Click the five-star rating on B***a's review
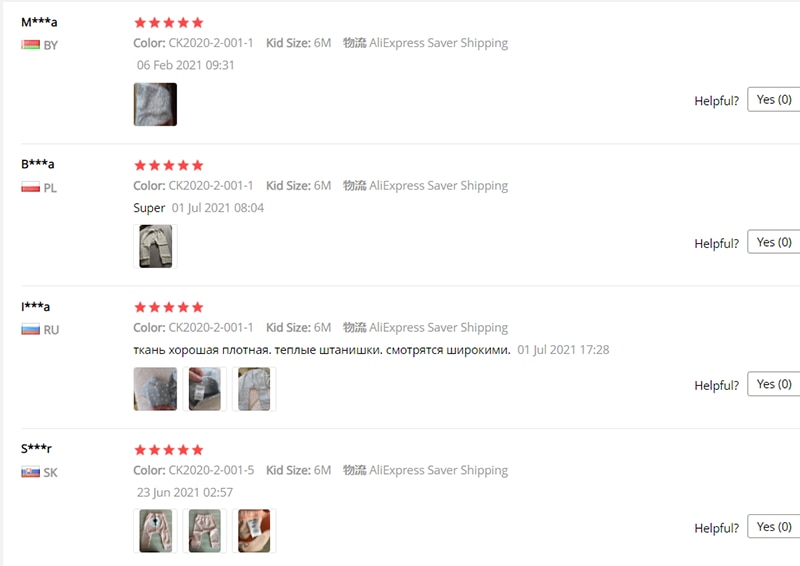 tap(169, 165)
